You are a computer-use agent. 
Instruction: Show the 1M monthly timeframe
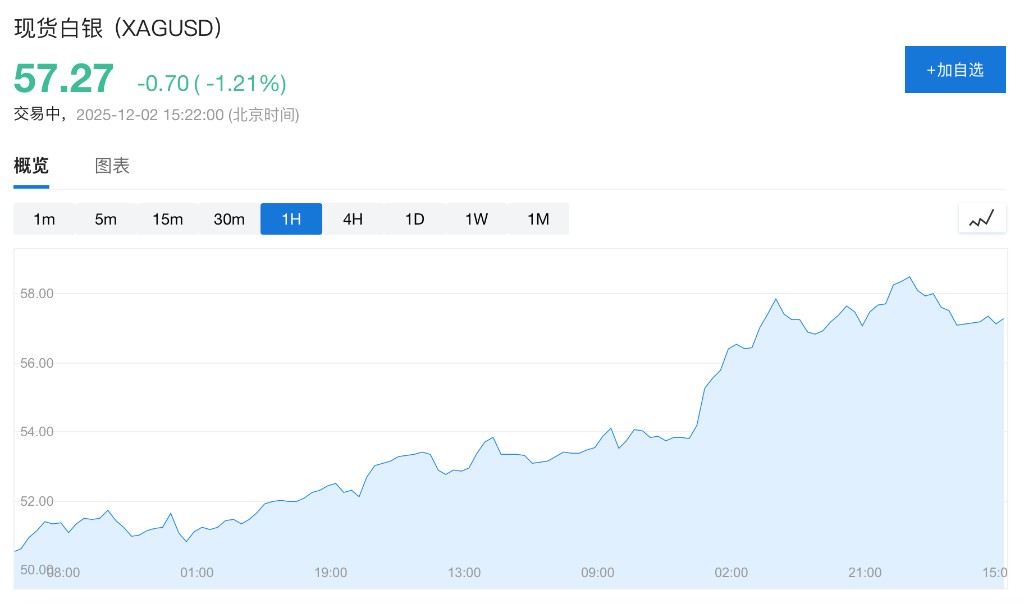[538, 219]
